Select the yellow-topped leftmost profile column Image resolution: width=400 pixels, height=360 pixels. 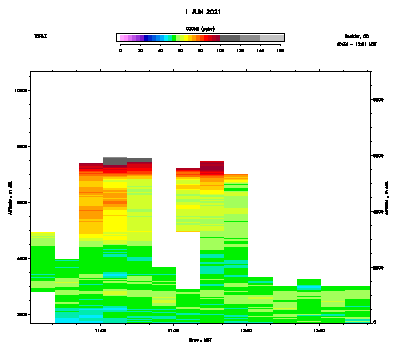(43, 262)
